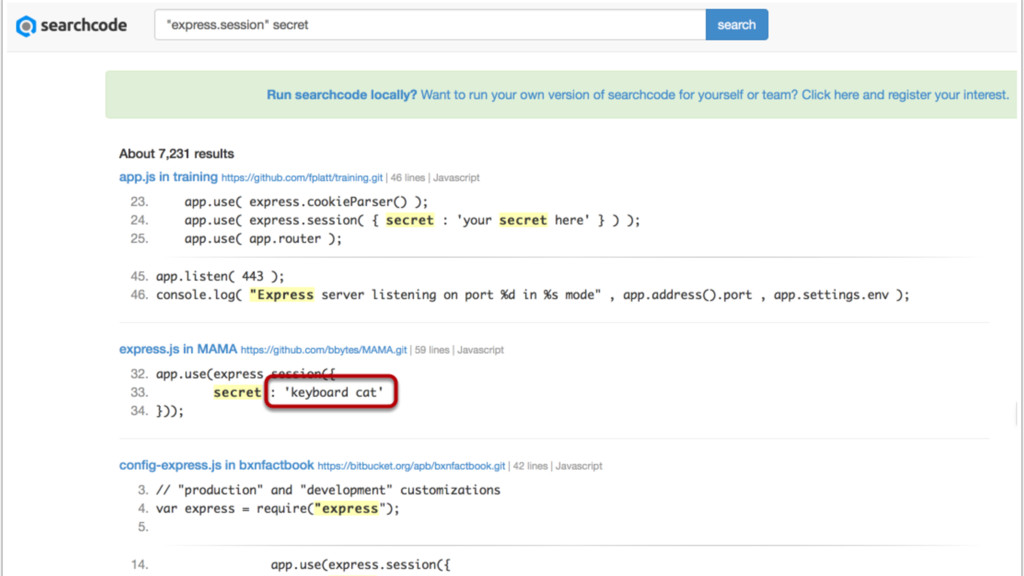The width and height of the screenshot is (1024, 576).
Task: Open the fplatt/training.git GitHub URL
Action: point(302,178)
